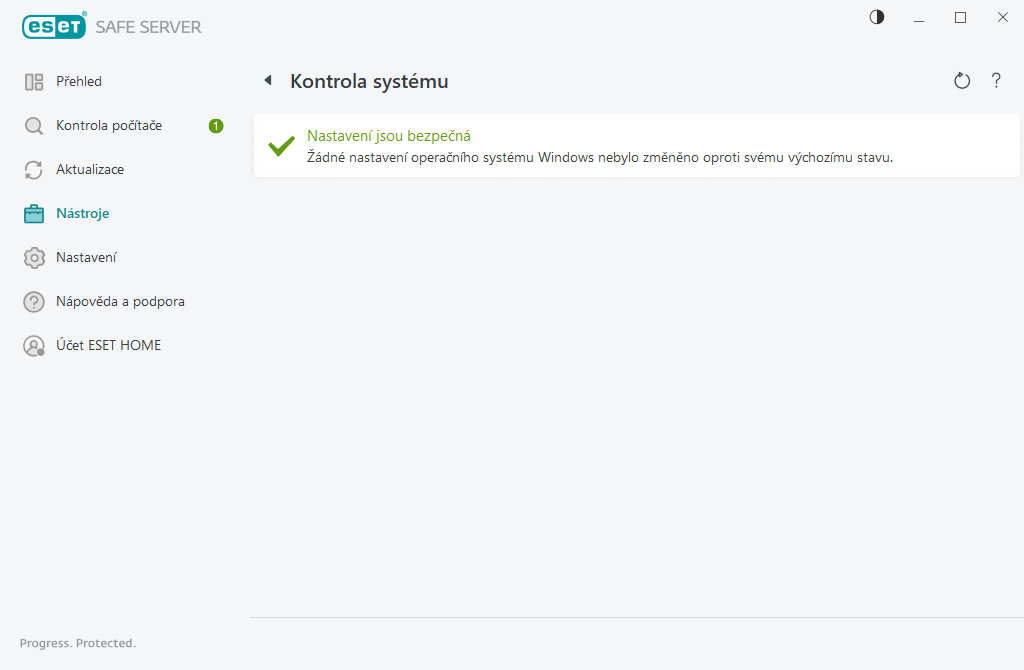The width and height of the screenshot is (1024, 670).
Task: Click the Nastavení jsou bezpečná heading
Action: pyautogui.click(x=390, y=135)
